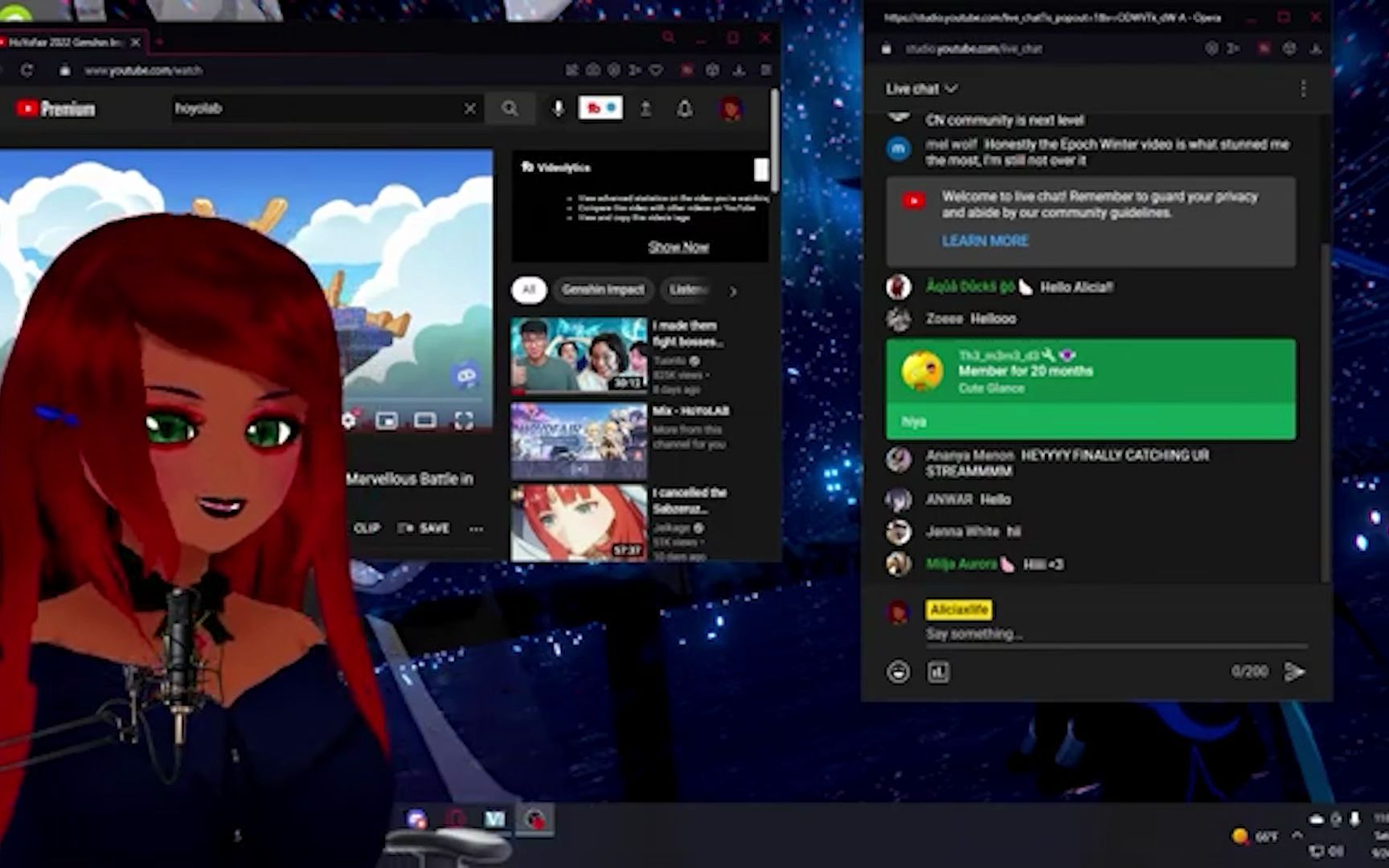Image resolution: width=1389 pixels, height=868 pixels.
Task: Click Ananya Menon's chat username
Action: pos(969,455)
